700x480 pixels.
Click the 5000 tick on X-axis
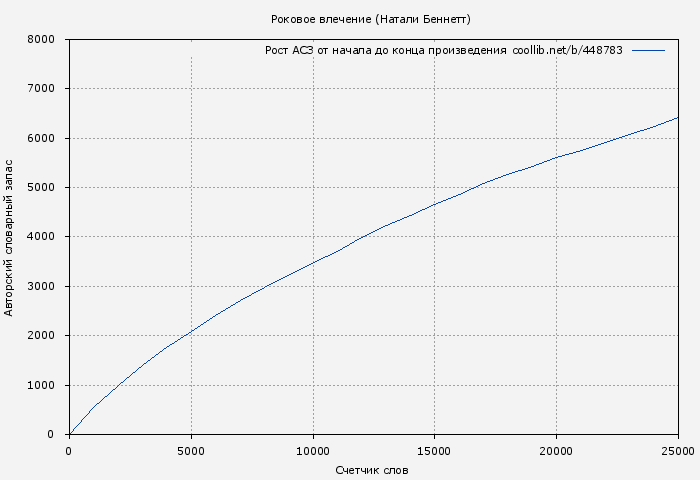(191, 450)
